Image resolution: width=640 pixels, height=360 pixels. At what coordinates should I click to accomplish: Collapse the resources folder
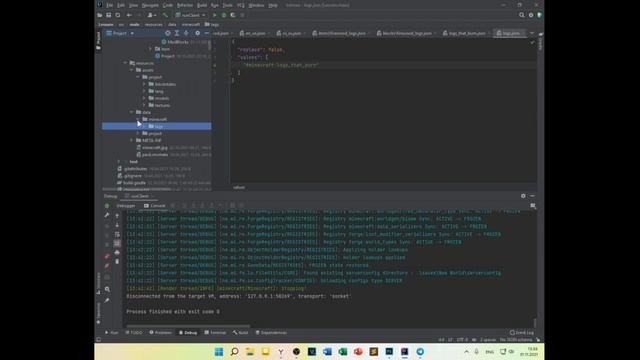click(x=125, y=63)
